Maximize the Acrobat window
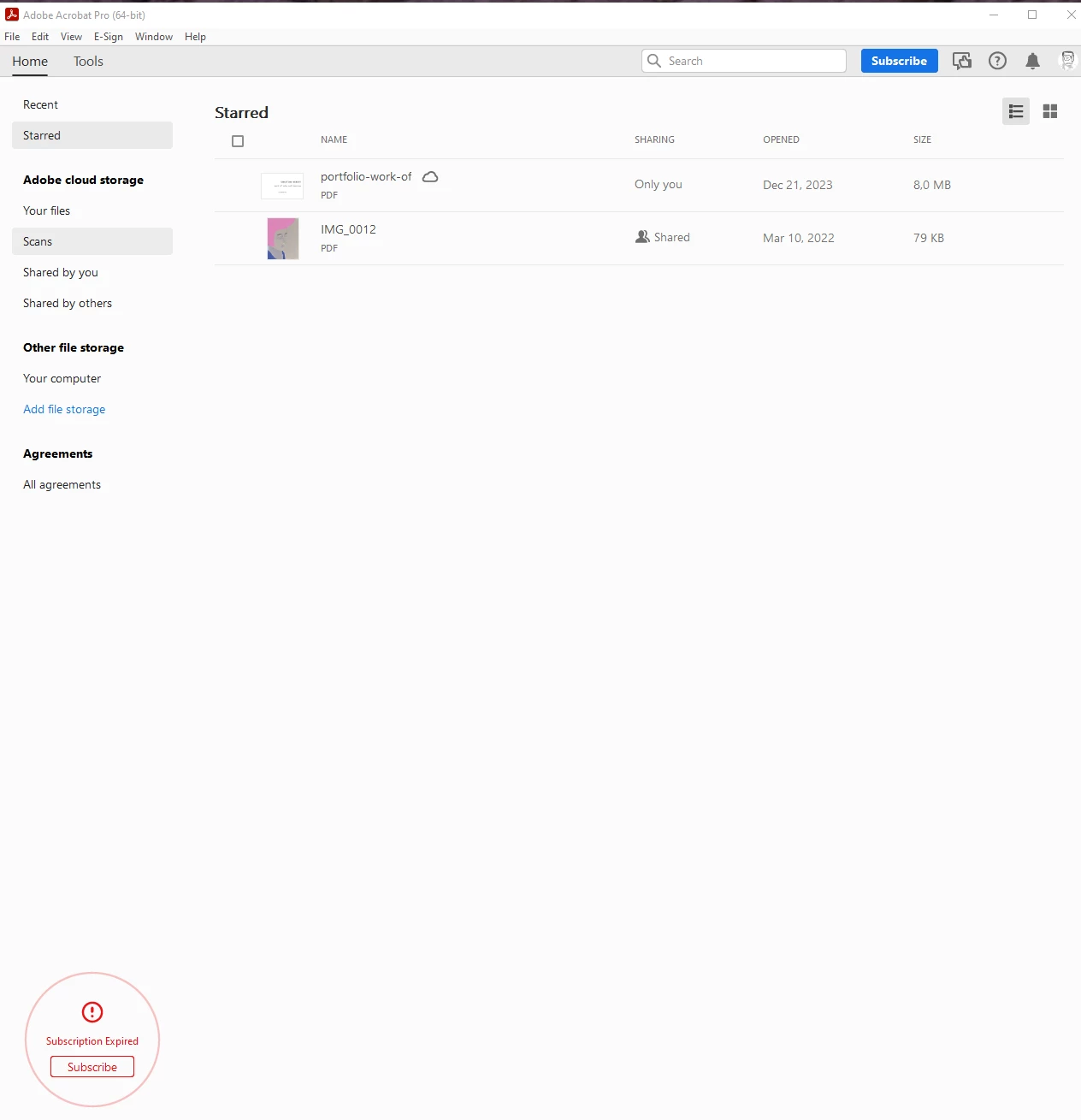This screenshot has height=1120, width=1081. [1032, 15]
